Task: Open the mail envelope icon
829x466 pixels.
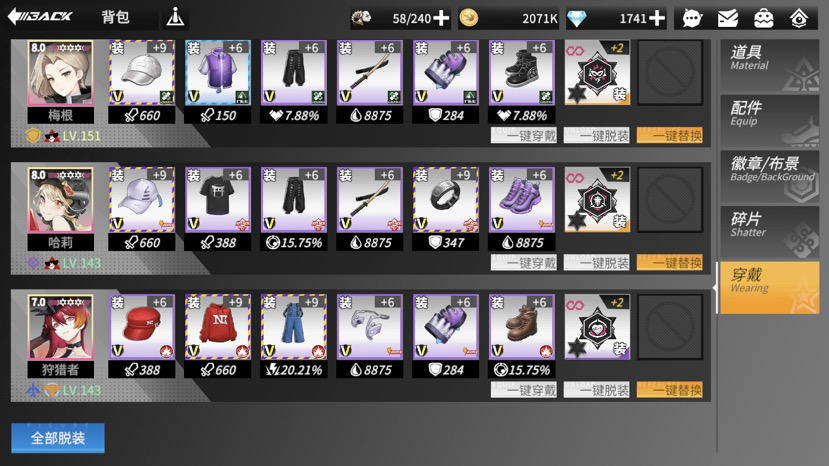Action: pos(728,19)
